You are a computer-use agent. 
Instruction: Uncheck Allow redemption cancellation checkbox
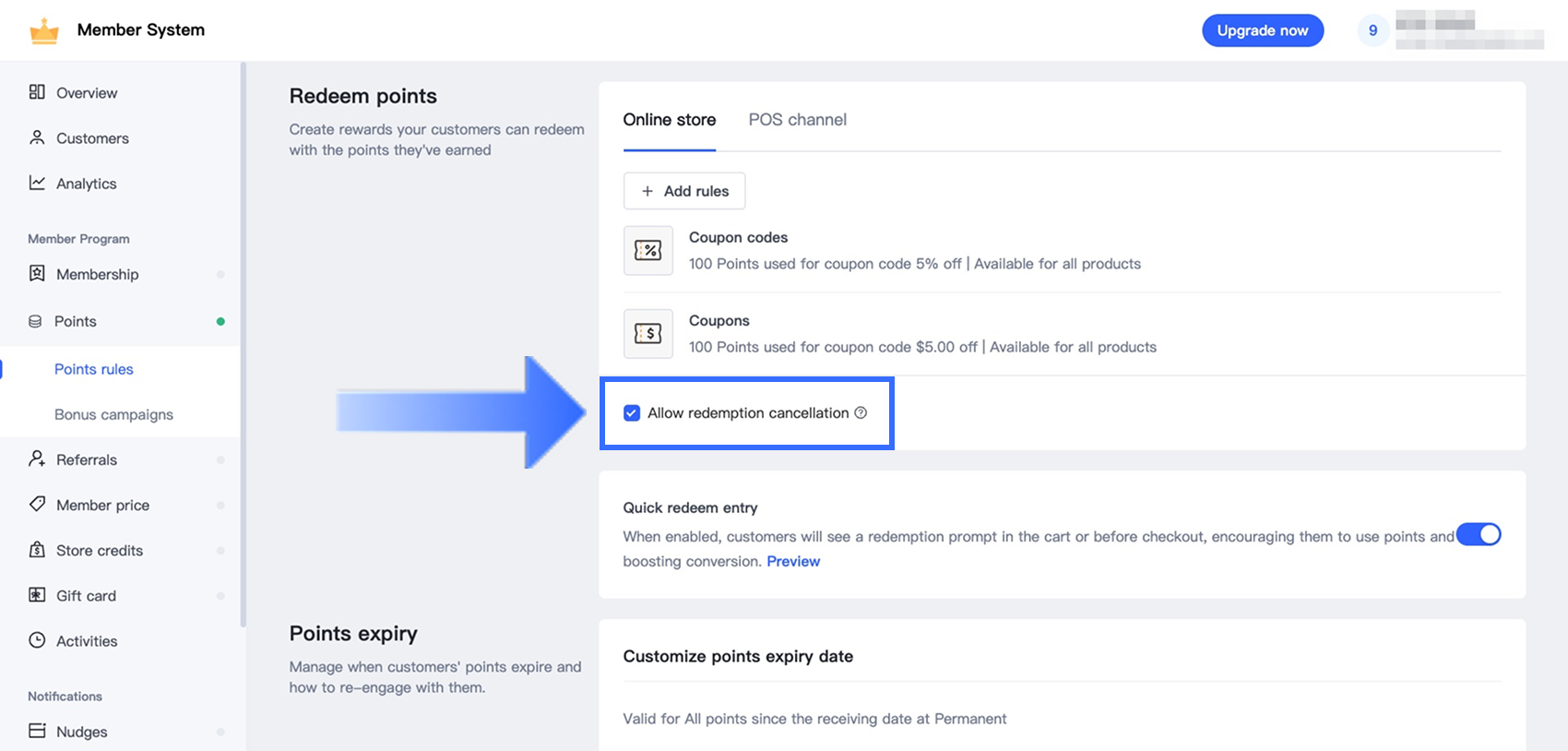point(632,413)
